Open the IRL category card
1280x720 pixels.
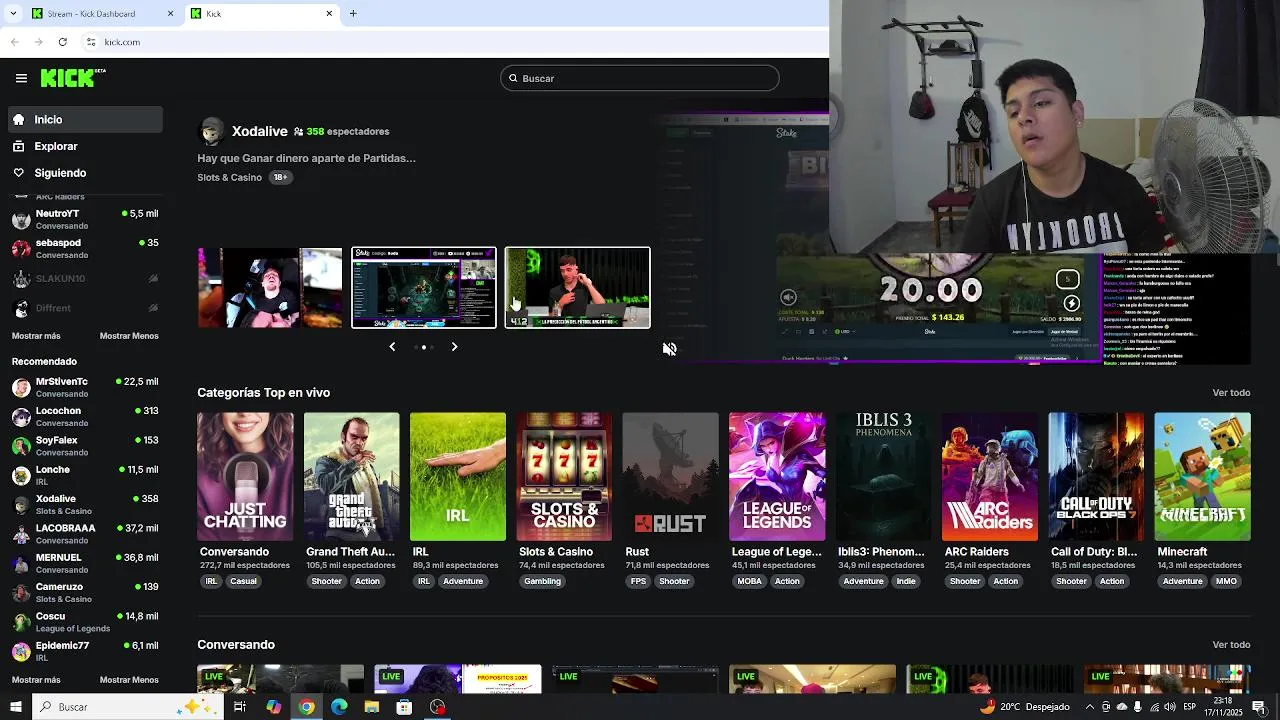pyautogui.click(x=458, y=477)
